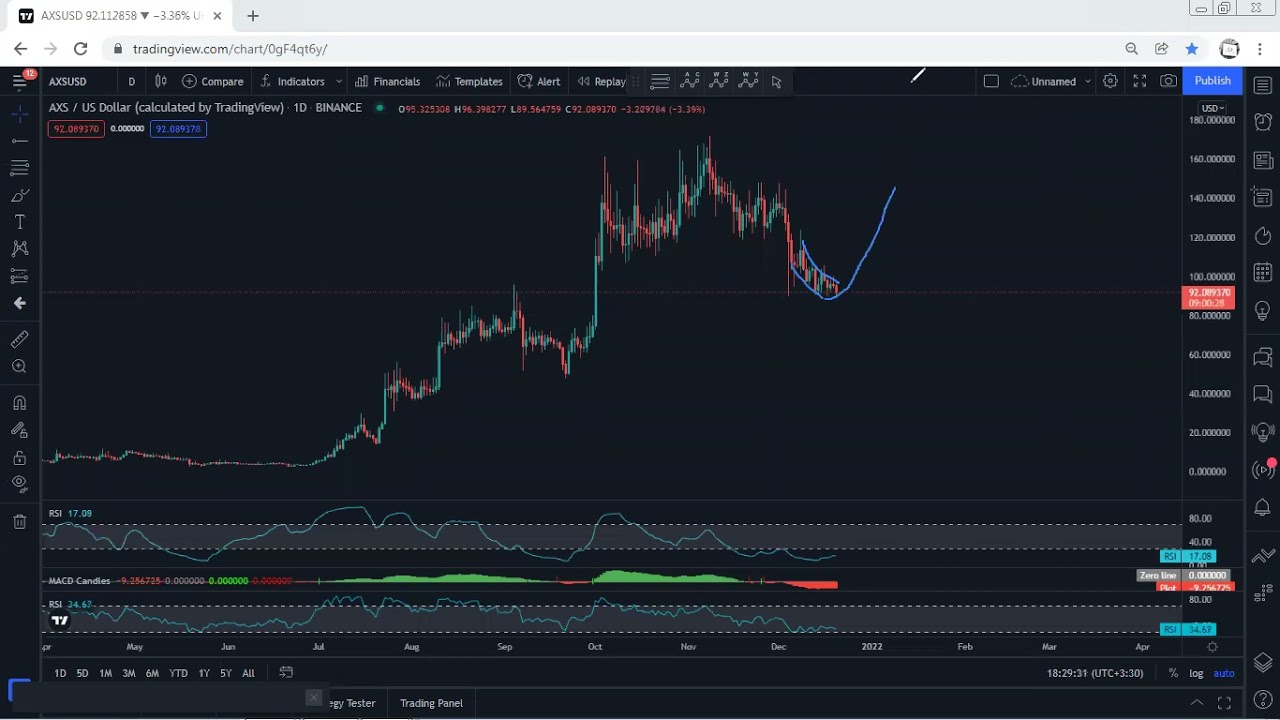Screen dimensions: 1280x720
Task: Select the 1M date range
Action: pos(105,673)
